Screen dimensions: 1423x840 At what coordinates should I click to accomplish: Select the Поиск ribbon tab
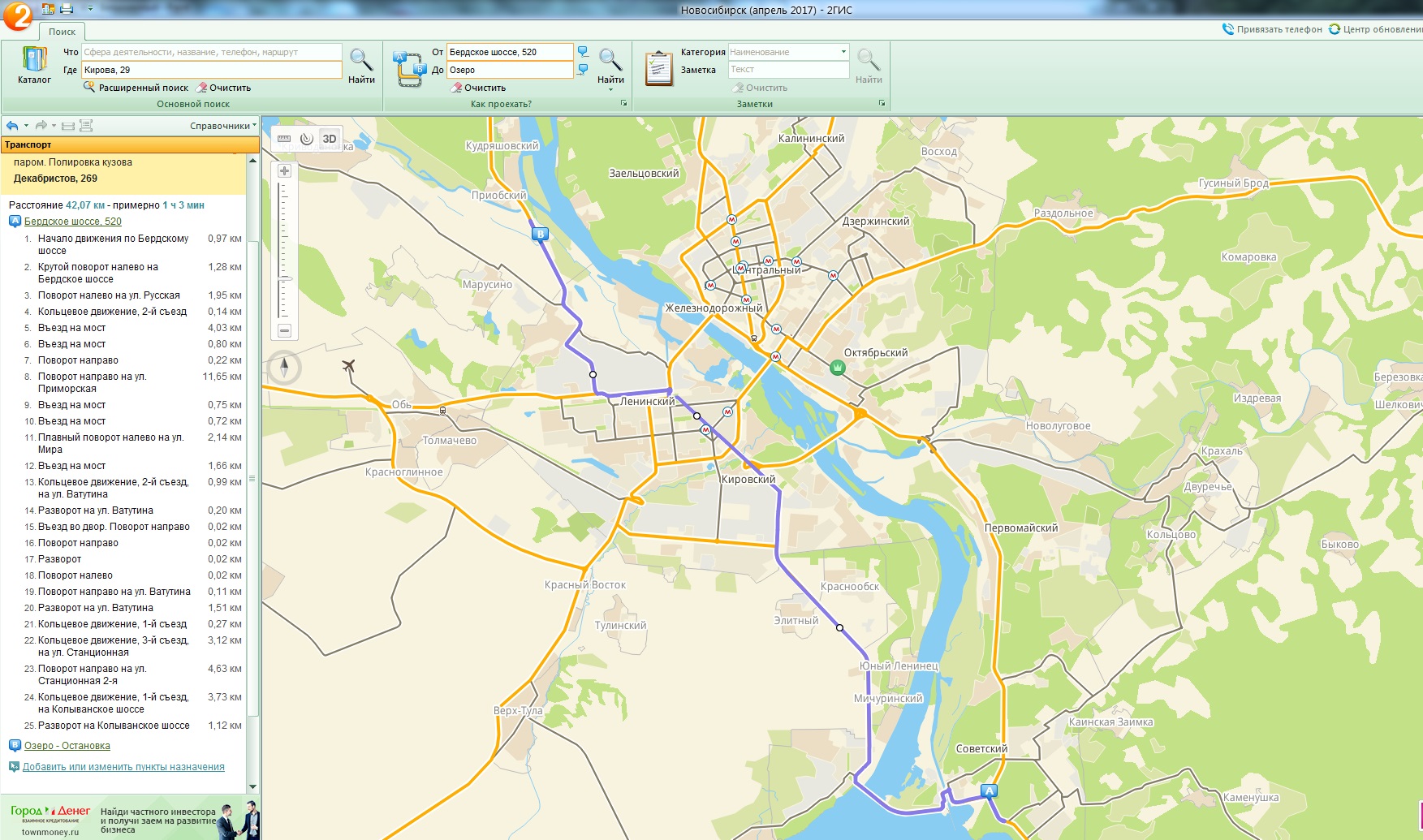pyautogui.click(x=62, y=32)
